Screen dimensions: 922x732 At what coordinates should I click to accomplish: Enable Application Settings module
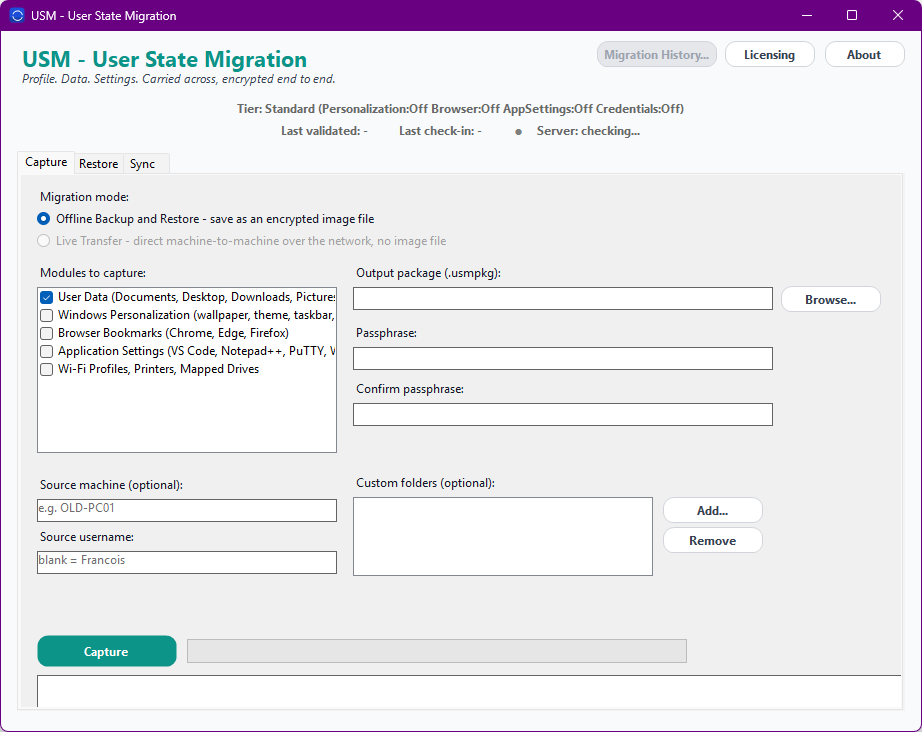(x=46, y=352)
